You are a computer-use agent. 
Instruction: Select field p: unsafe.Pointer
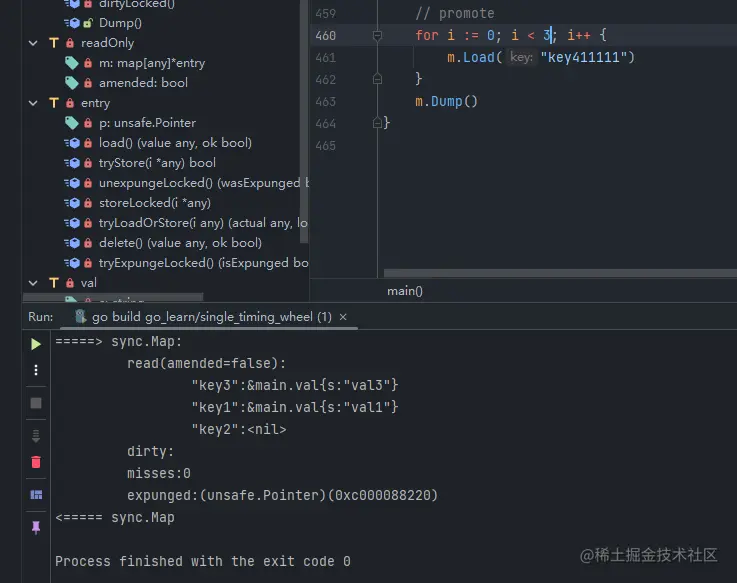tap(147, 123)
